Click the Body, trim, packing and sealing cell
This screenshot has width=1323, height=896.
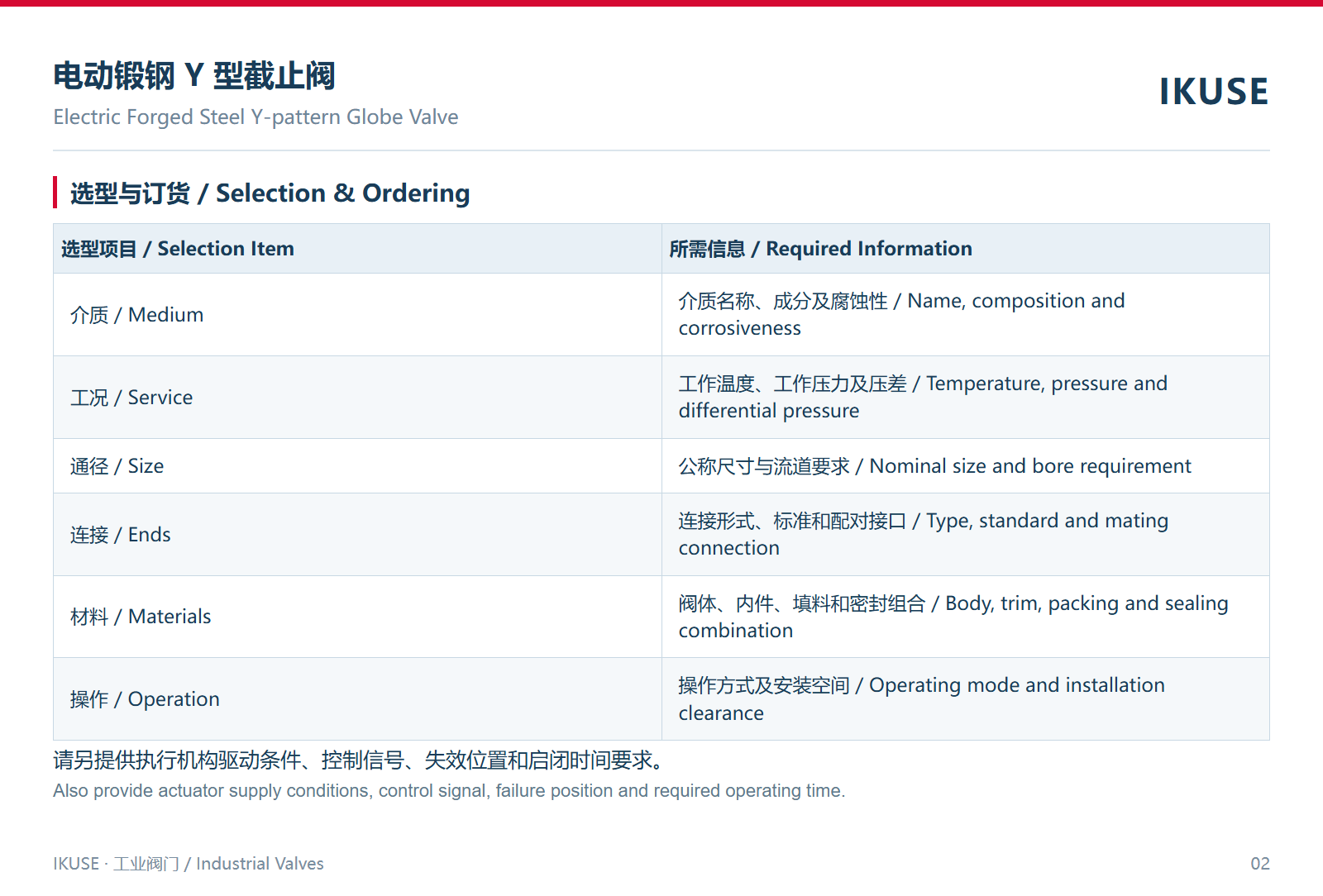[x=966, y=617]
